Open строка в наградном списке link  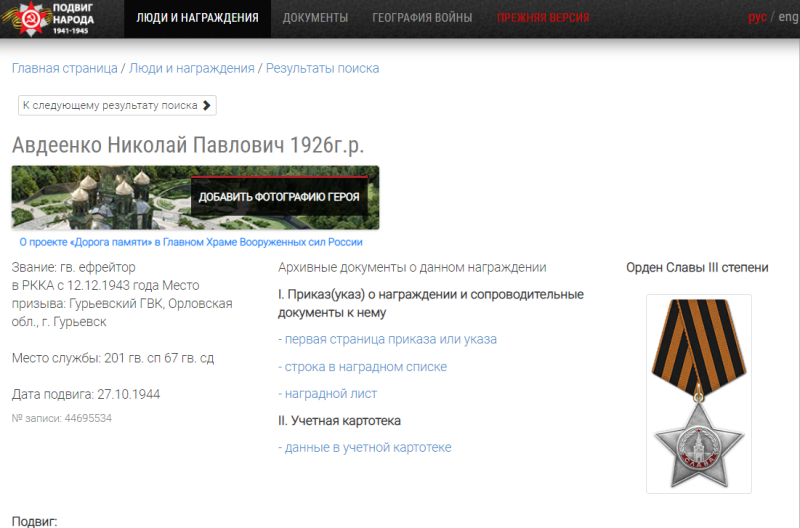(x=362, y=367)
